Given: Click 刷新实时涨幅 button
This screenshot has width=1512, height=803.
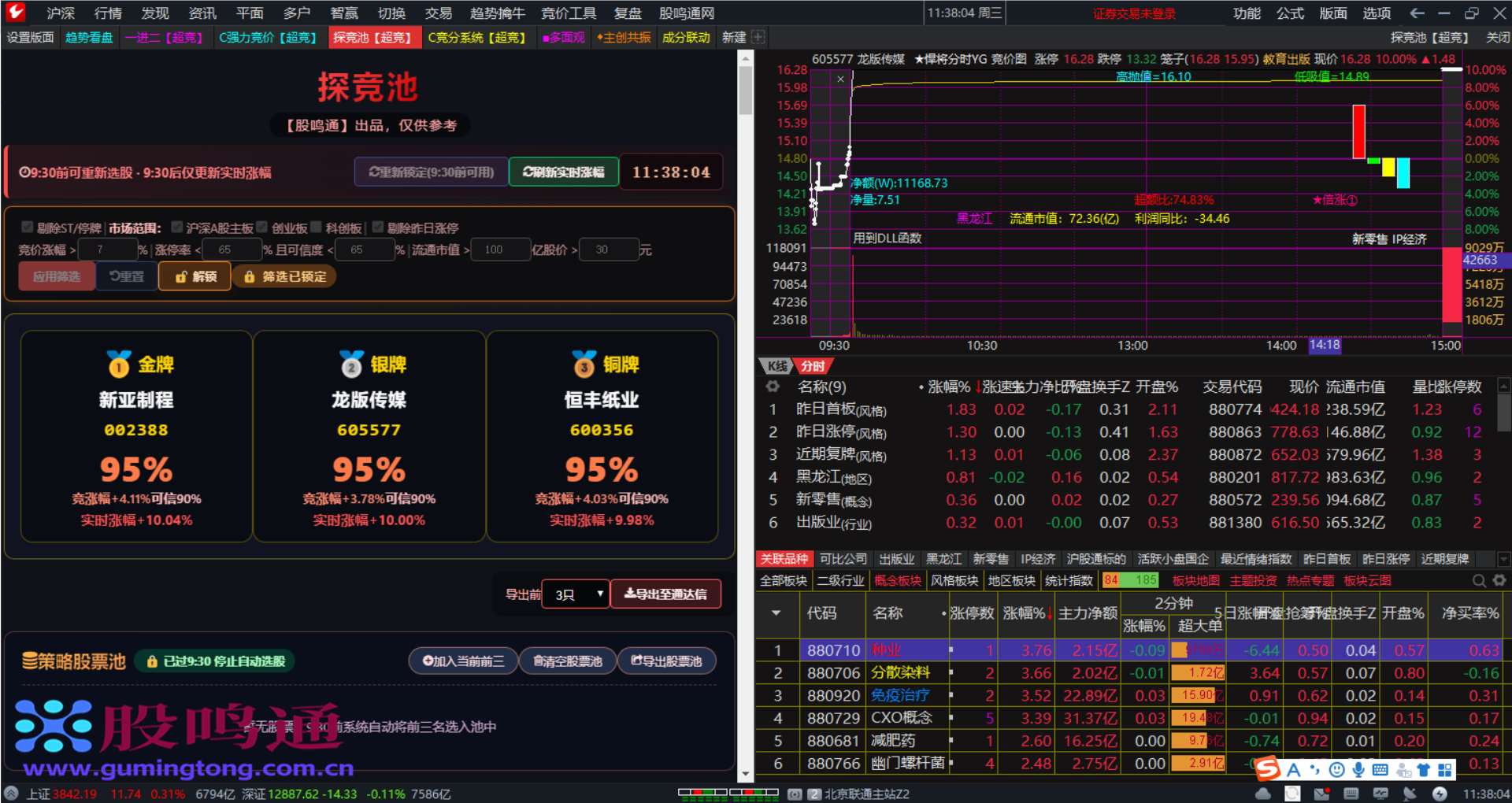Looking at the screenshot, I should [563, 172].
